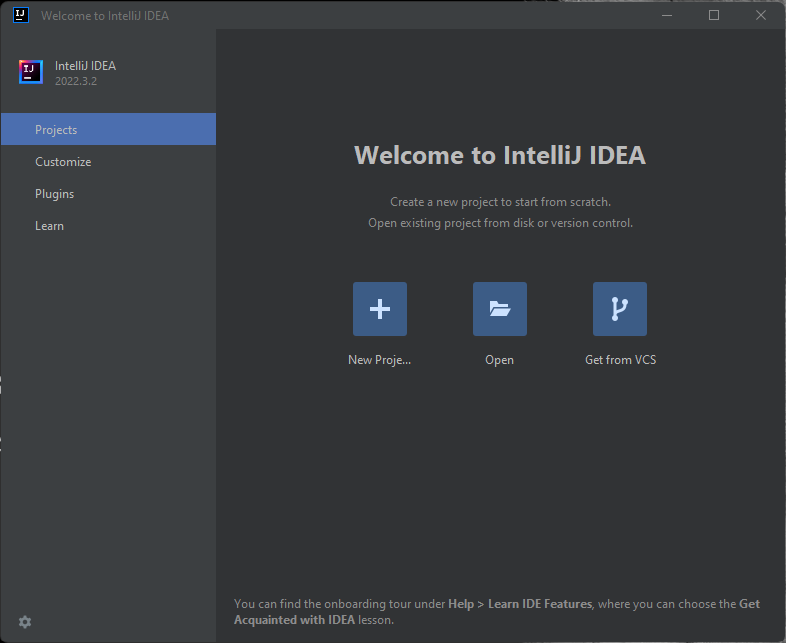Open the Plugins tab
786x643 pixels.
(108, 193)
